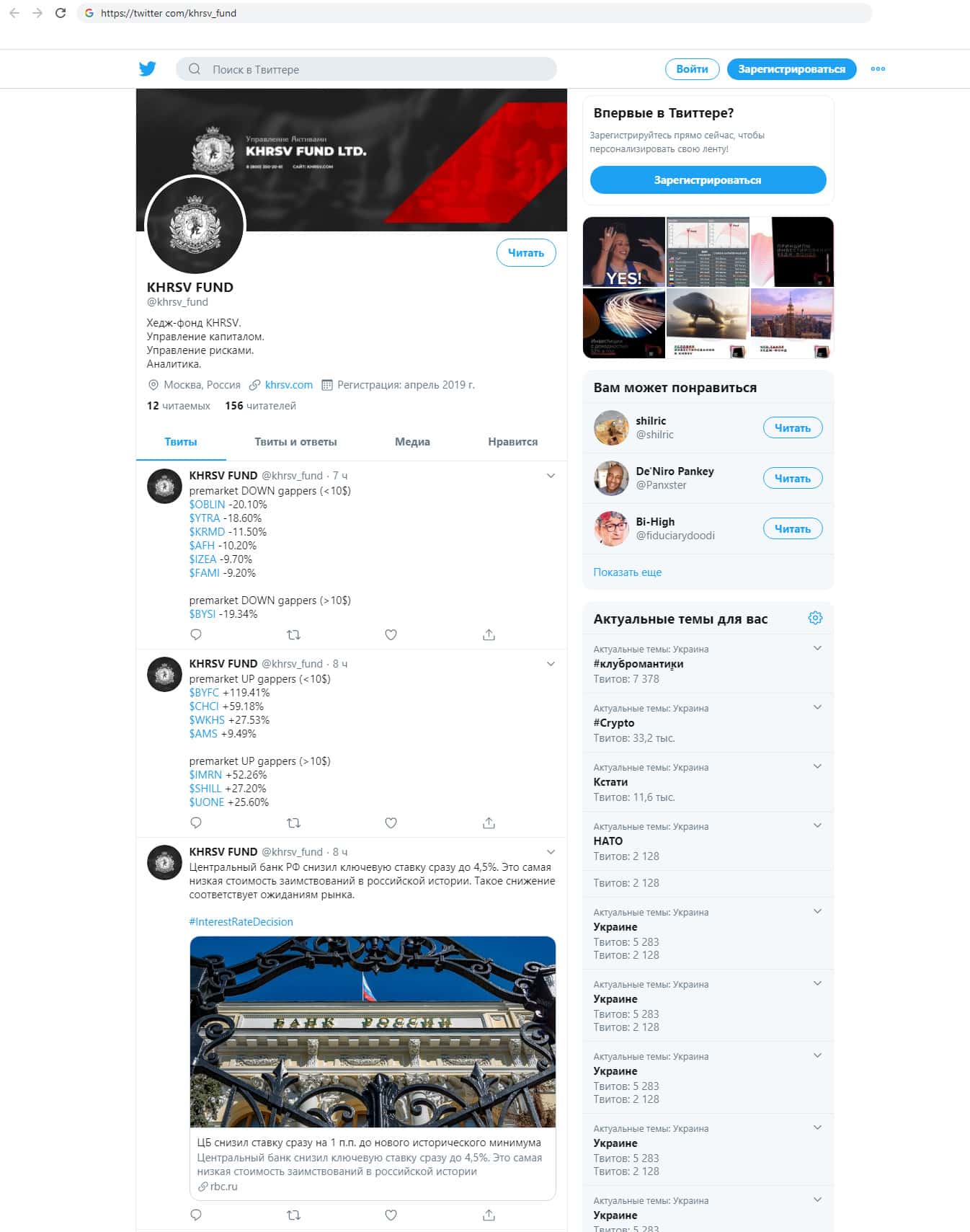The image size is (970, 1232).
Task: Like the premarket UP gappers tweet
Action: click(391, 823)
